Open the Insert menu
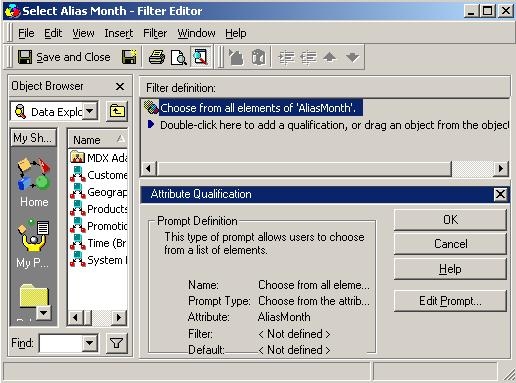Screen dimensions: 516x383 [119, 33]
